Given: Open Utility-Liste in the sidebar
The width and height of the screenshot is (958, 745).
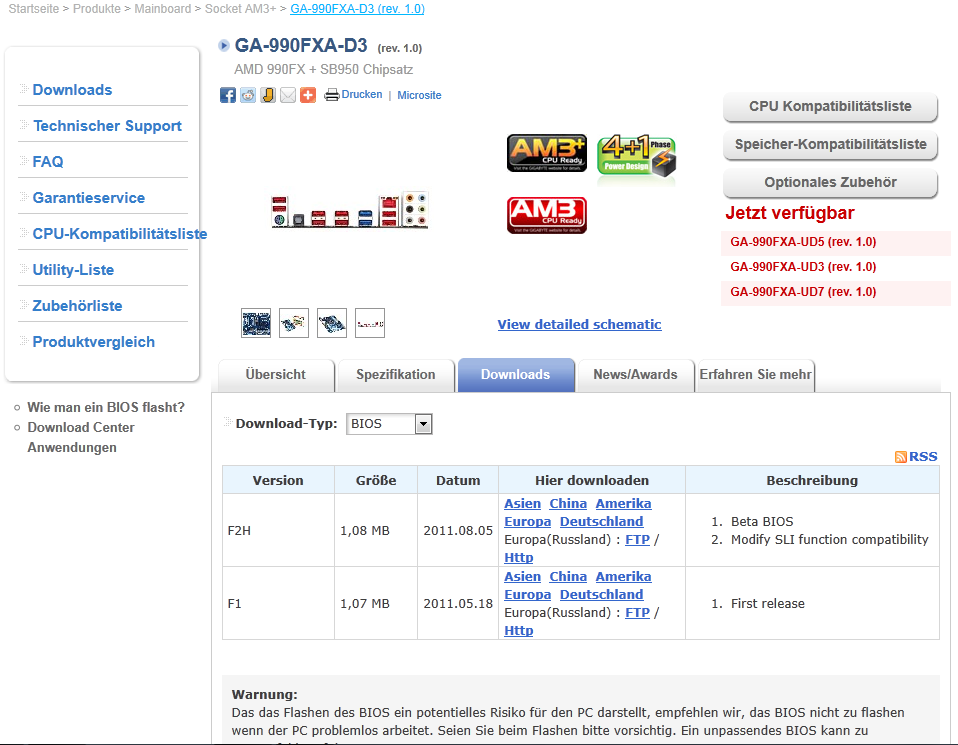Looking at the screenshot, I should (73, 270).
